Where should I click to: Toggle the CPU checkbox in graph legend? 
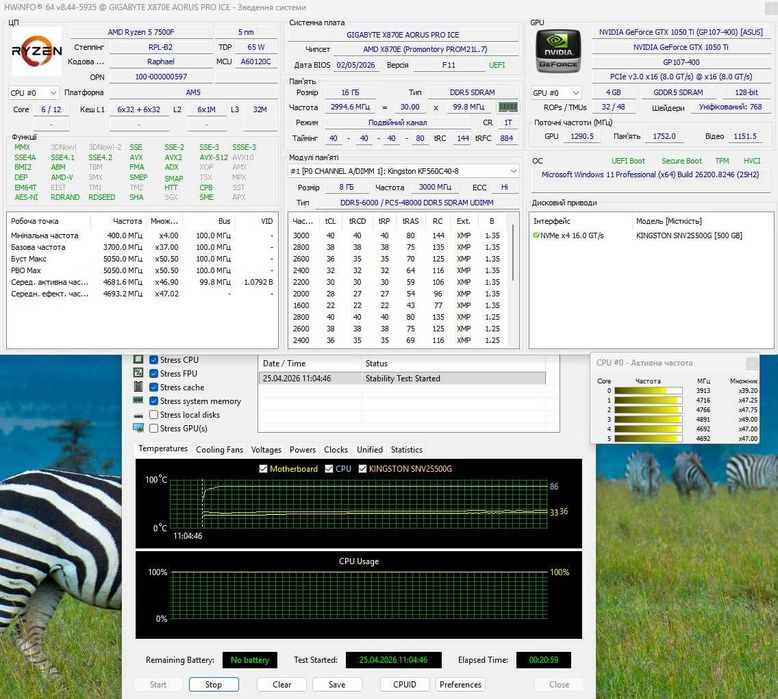pos(328,468)
